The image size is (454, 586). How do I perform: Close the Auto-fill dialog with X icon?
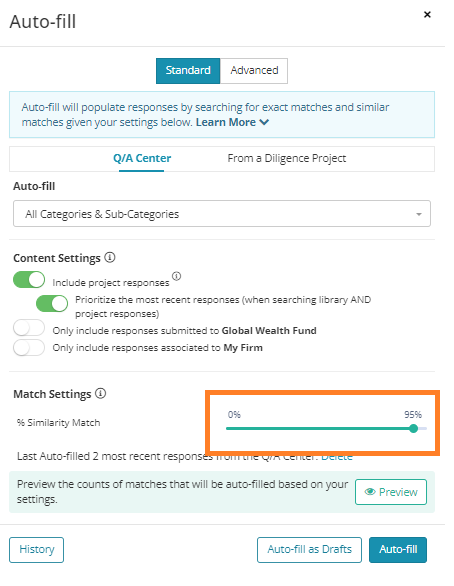coord(427,15)
